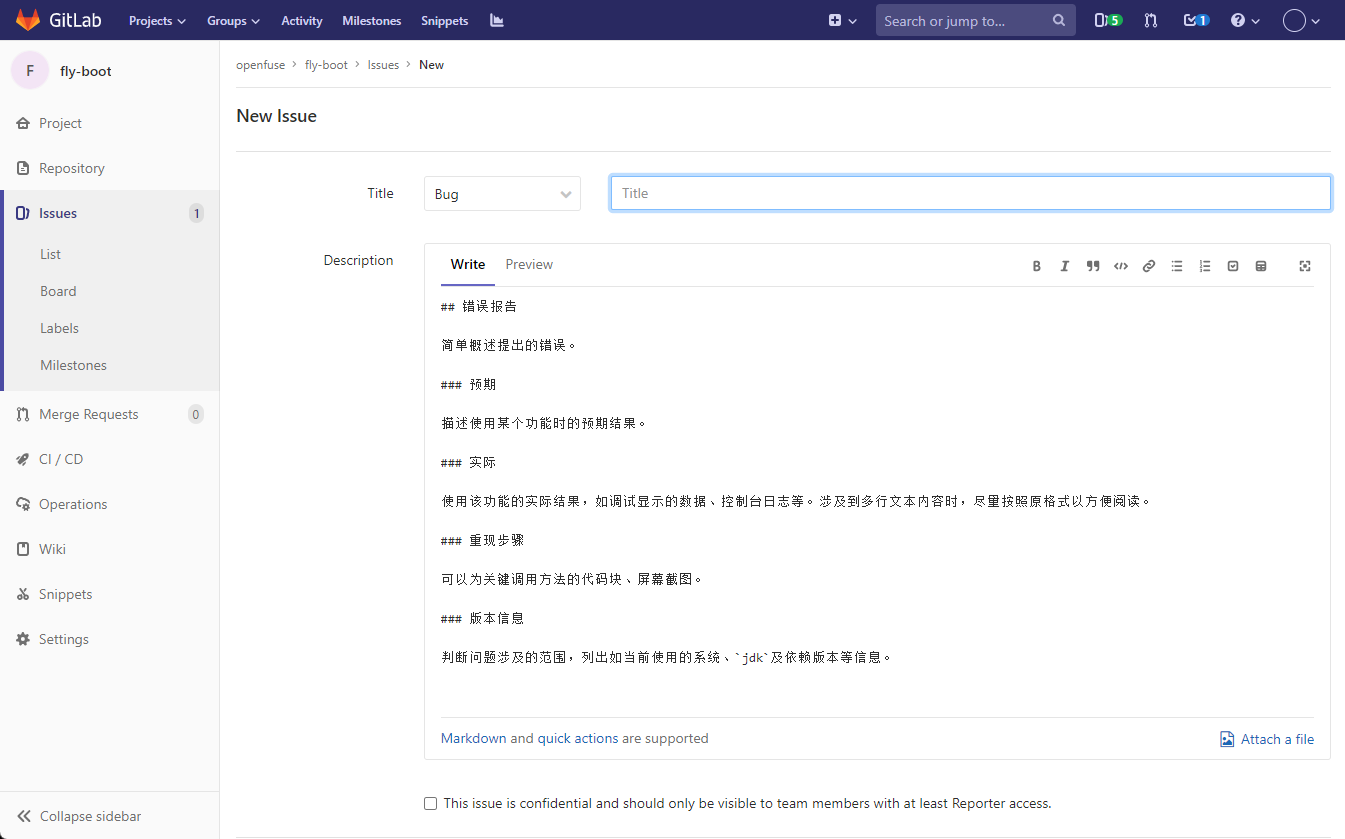
Task: Insert code formatting
Action: tap(1121, 266)
